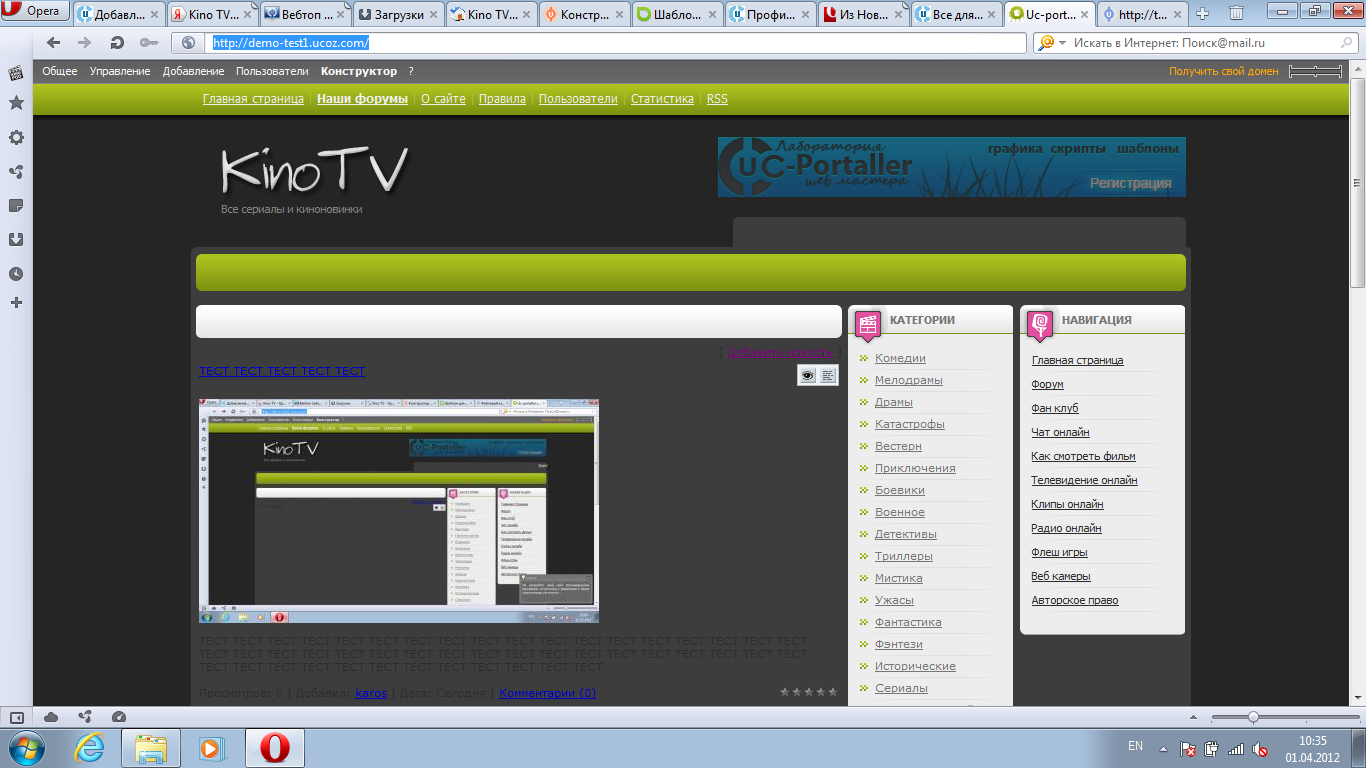Click the UC-Portaller banner image
This screenshot has width=1366, height=768.
point(951,167)
